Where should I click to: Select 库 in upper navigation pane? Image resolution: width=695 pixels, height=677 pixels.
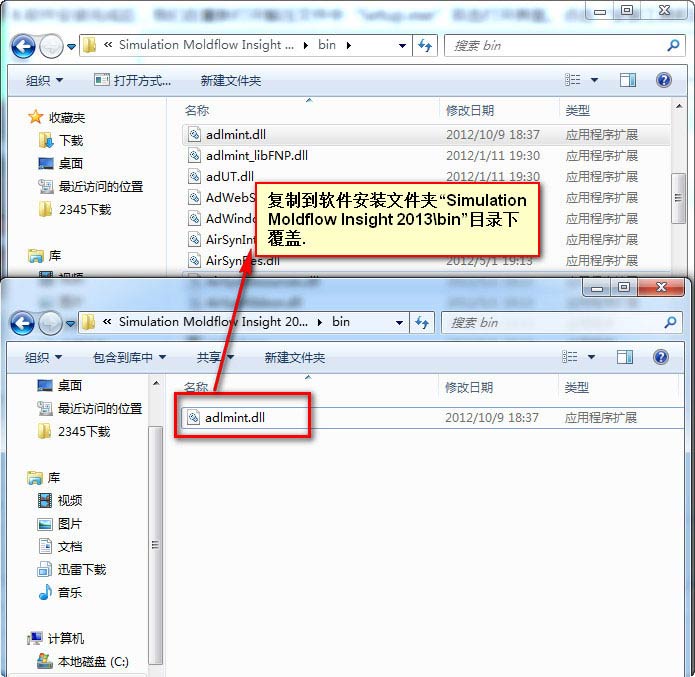[x=45, y=256]
